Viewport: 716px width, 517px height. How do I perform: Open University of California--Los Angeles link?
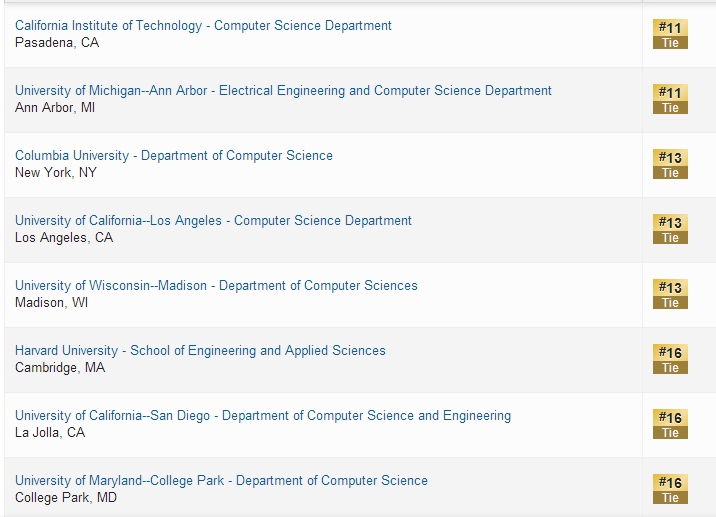click(213, 220)
